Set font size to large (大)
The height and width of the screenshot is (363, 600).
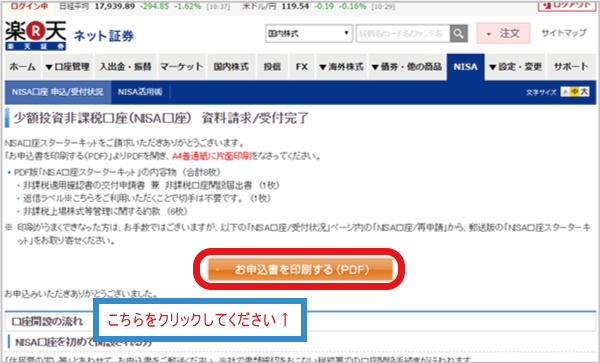point(584,92)
